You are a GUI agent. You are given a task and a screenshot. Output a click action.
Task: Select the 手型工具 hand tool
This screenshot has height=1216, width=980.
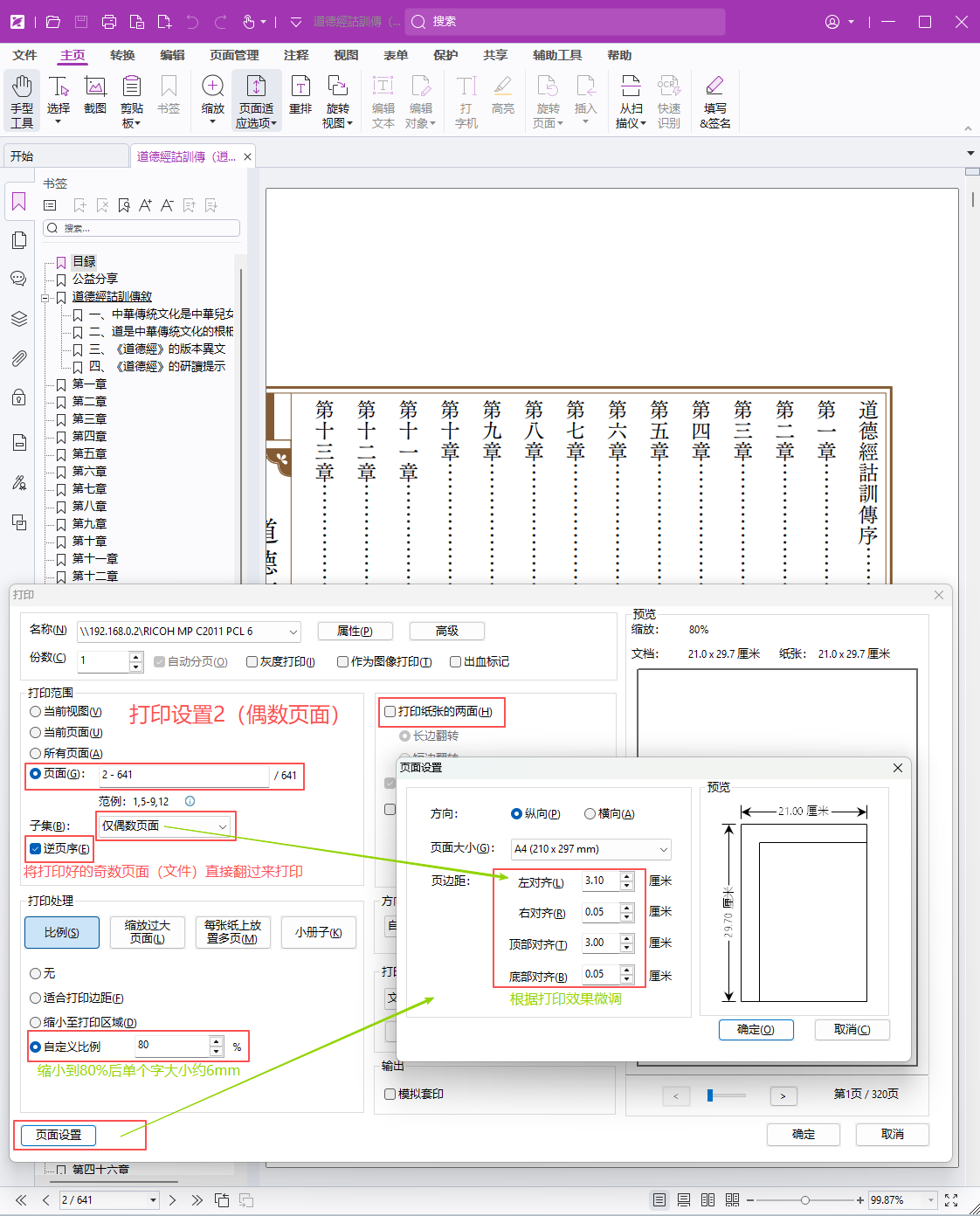point(22,100)
